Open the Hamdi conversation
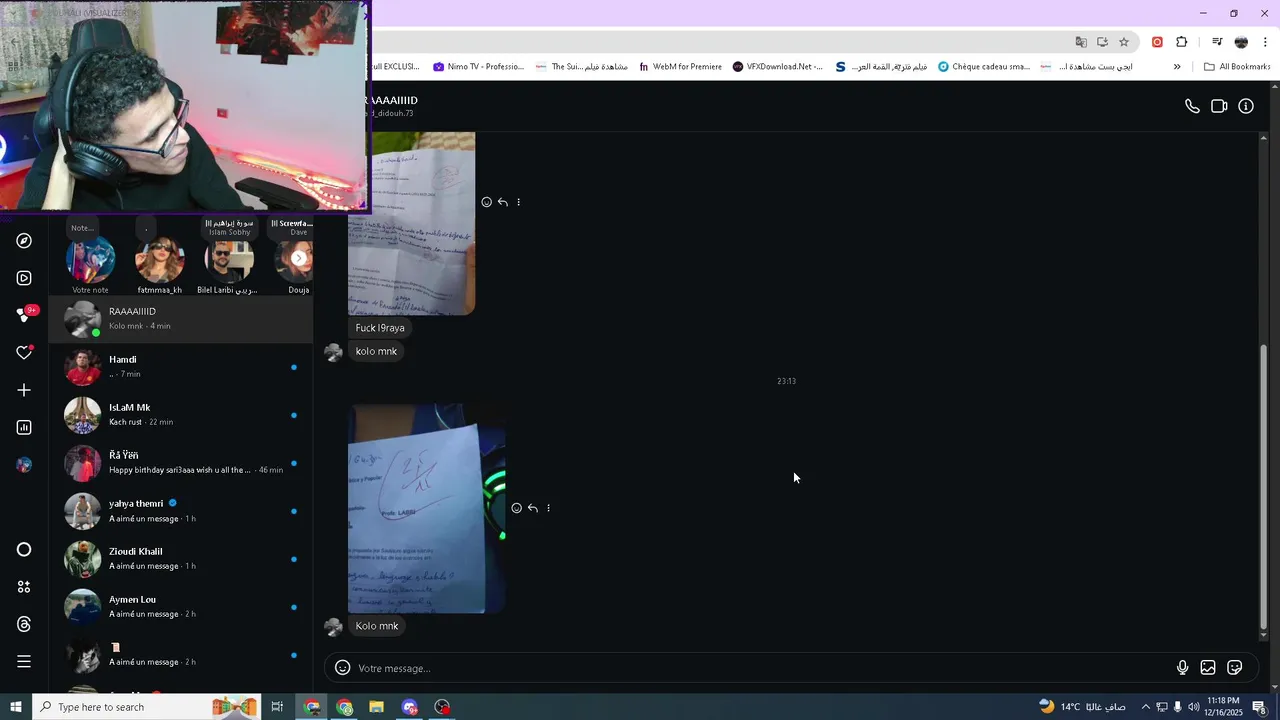1280x720 pixels. pos(181,367)
